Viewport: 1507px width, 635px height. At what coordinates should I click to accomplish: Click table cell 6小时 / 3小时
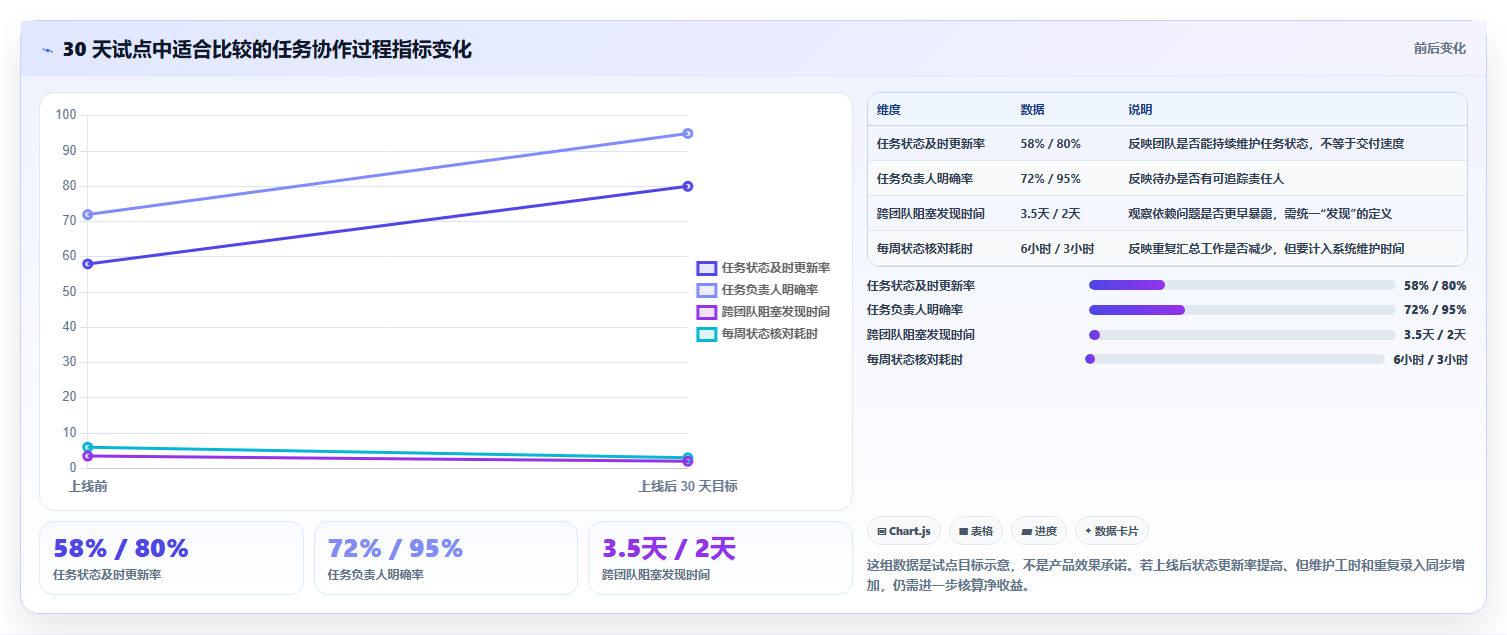pyautogui.click(x=1058, y=249)
